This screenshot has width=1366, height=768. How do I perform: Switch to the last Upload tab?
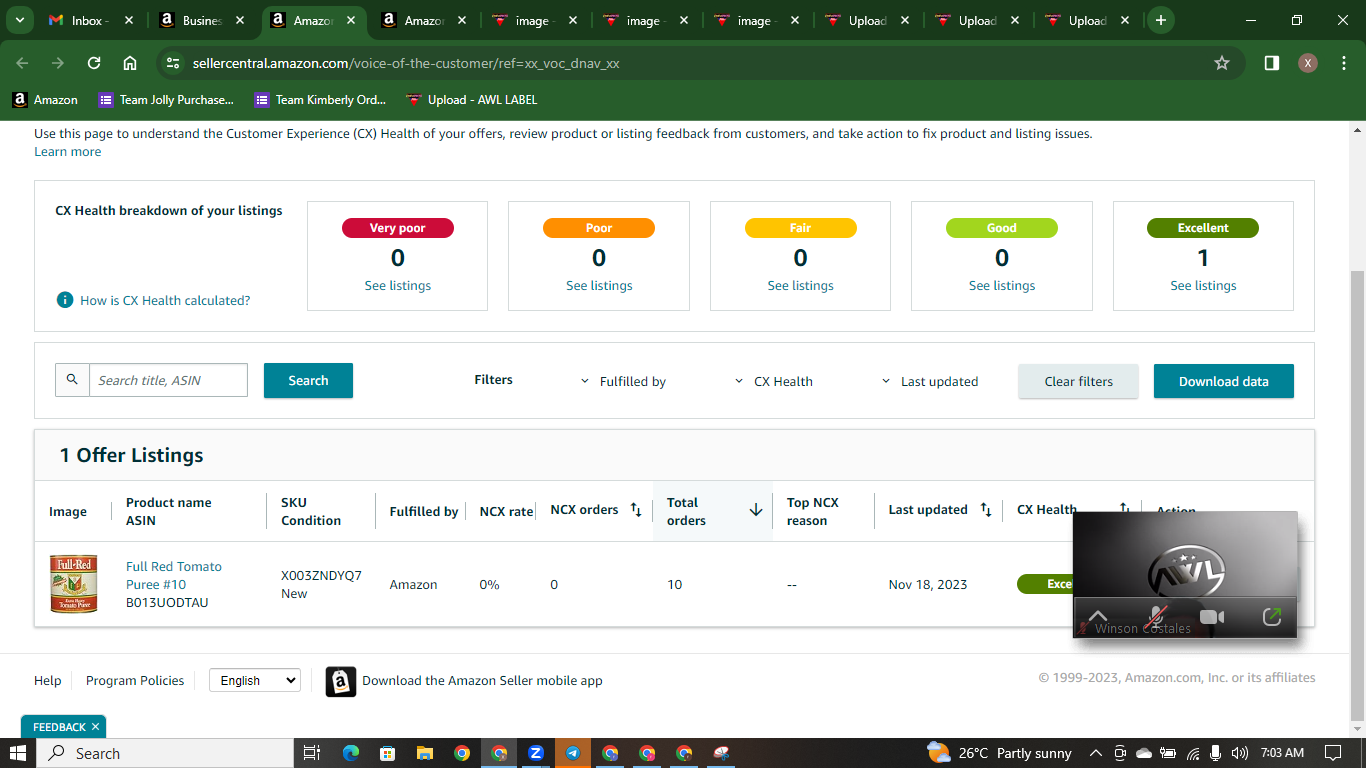tap(1087, 20)
